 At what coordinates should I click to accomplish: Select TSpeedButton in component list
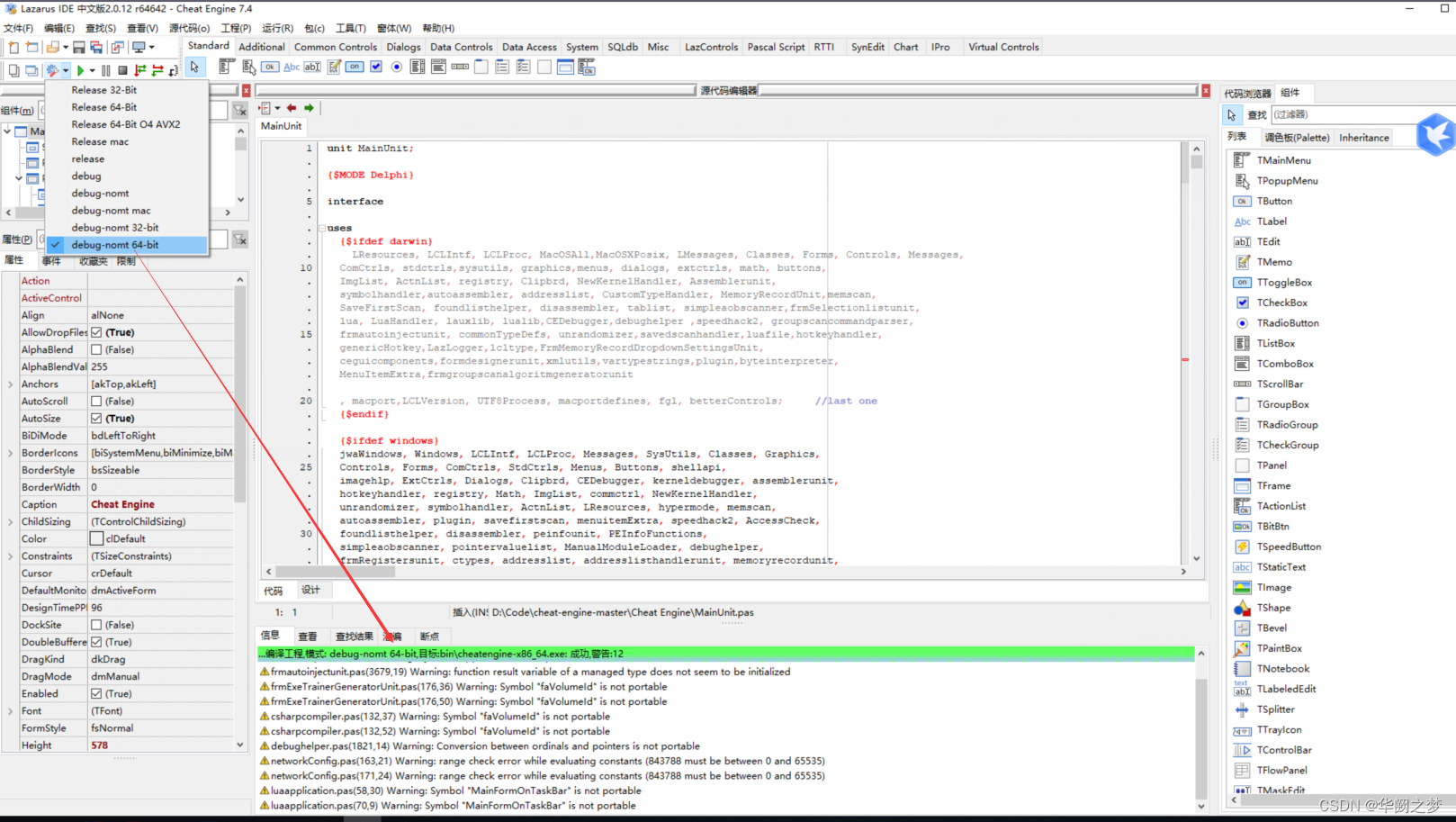point(1289,546)
